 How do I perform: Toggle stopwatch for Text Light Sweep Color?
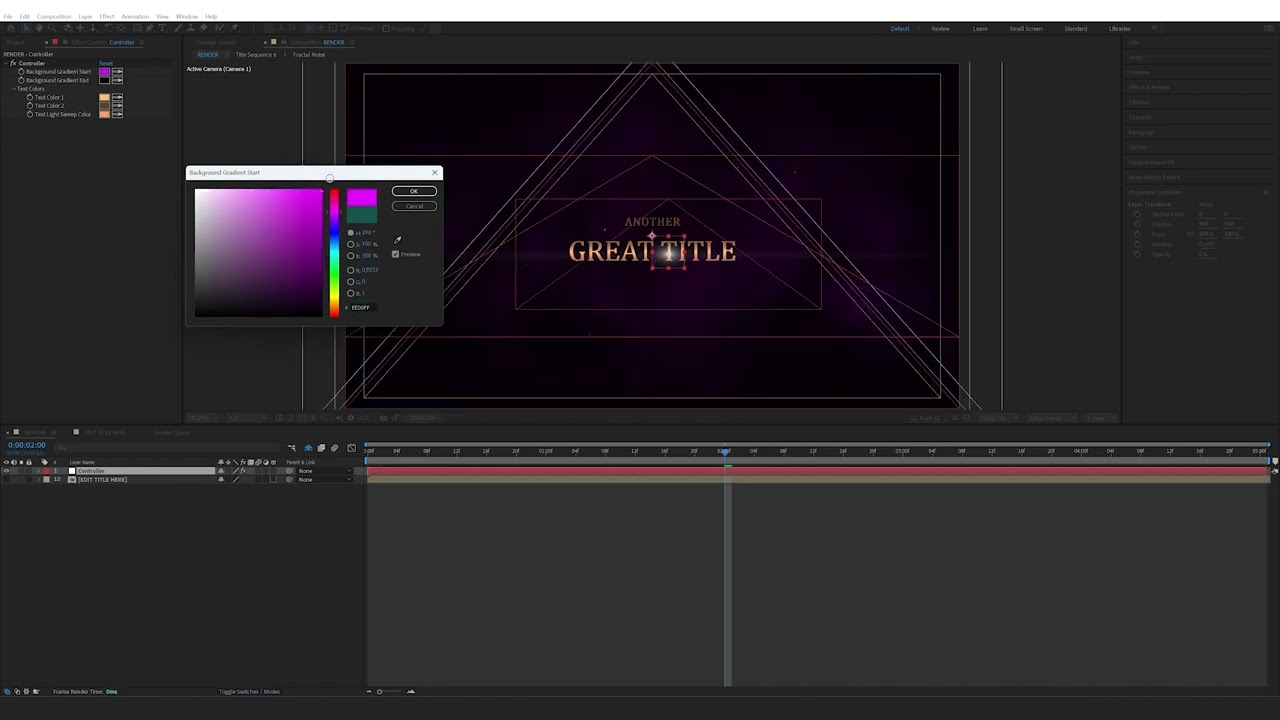[x=30, y=114]
